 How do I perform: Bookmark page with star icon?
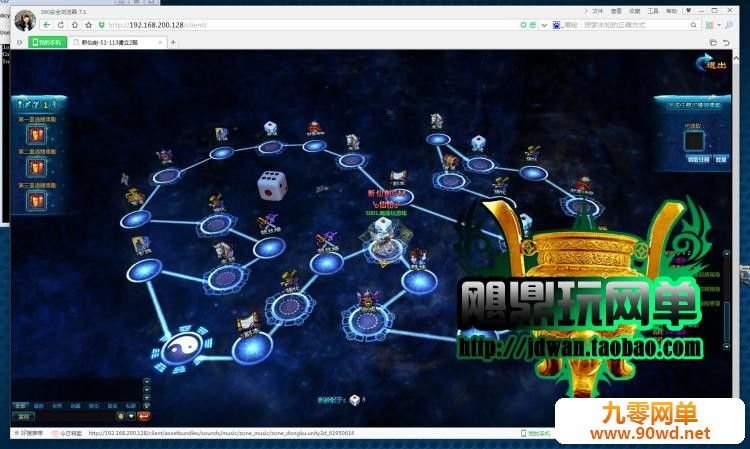(x=88, y=25)
